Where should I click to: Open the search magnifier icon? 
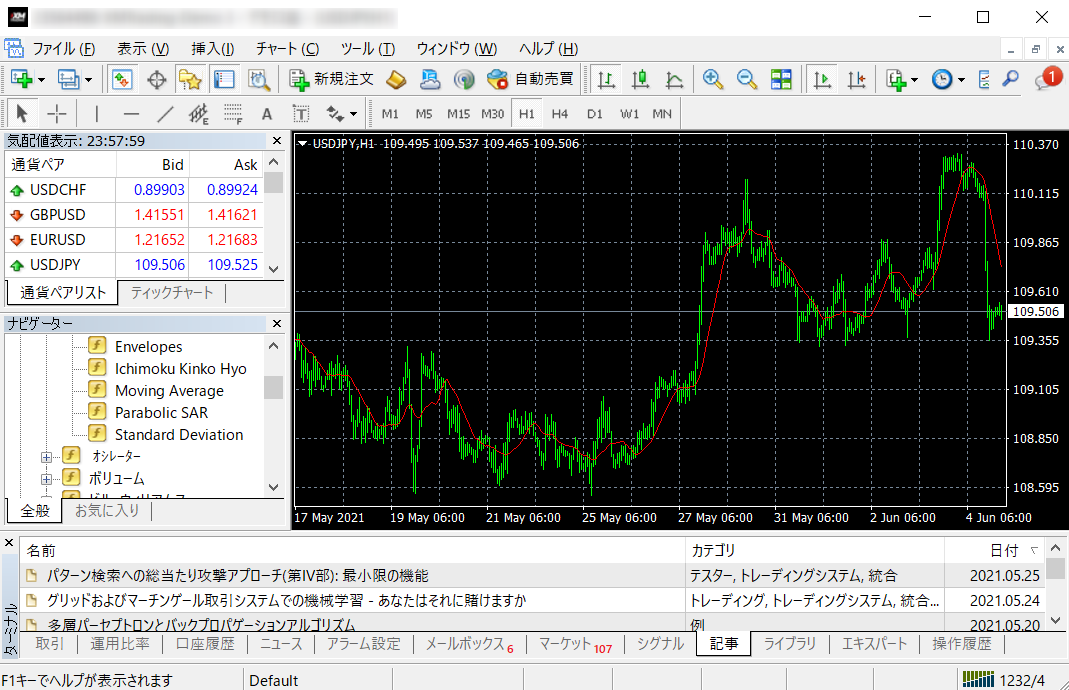coord(1010,79)
